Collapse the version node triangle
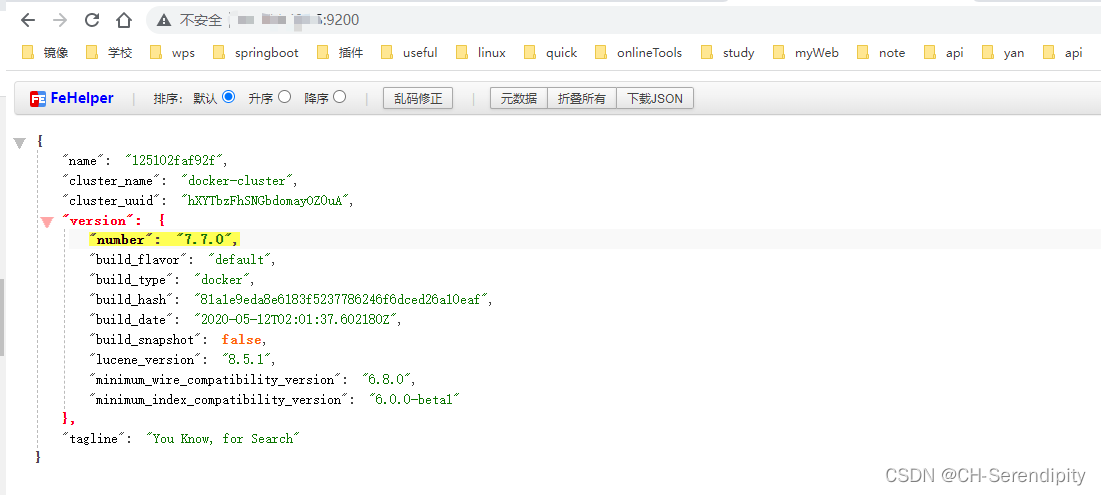The image size is (1101, 495). pos(46,222)
